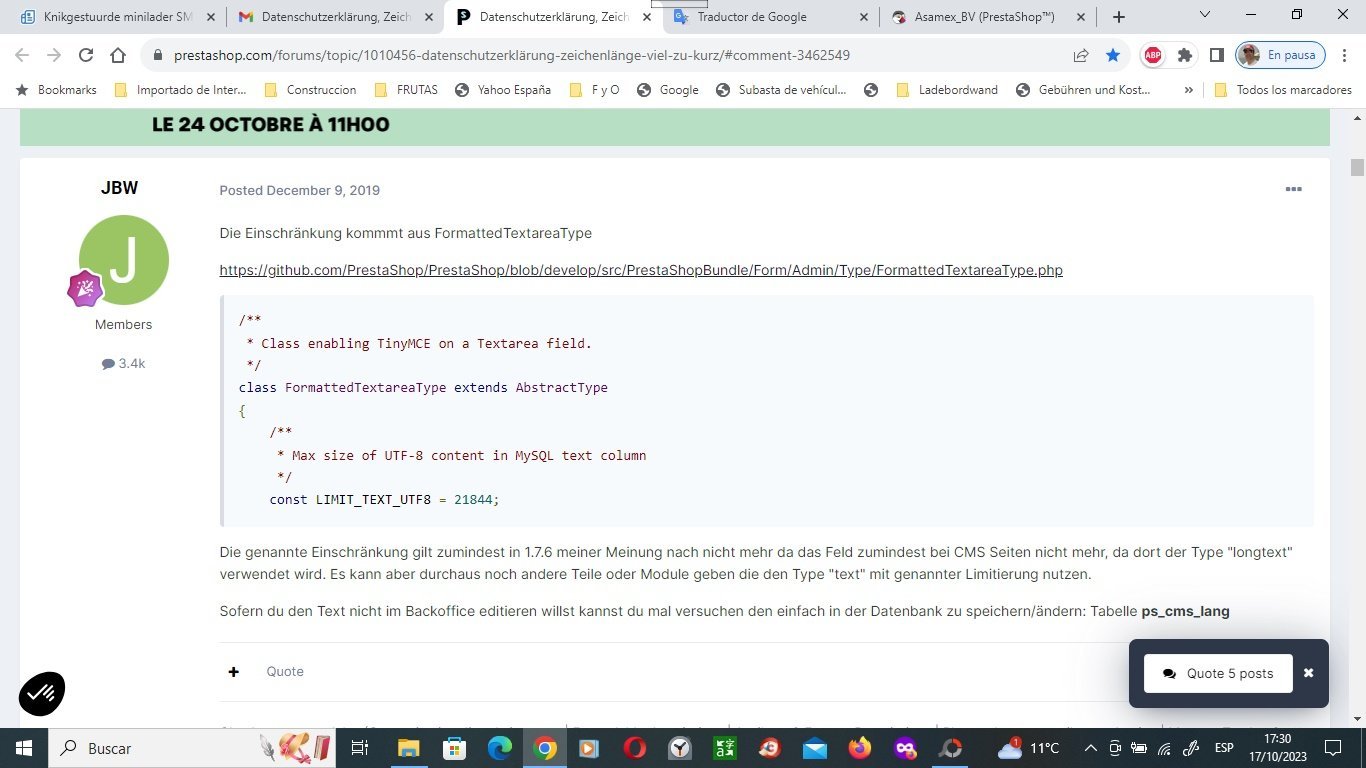Click the 'Quote 5 posts' button
The image size is (1366, 768).
(1218, 673)
